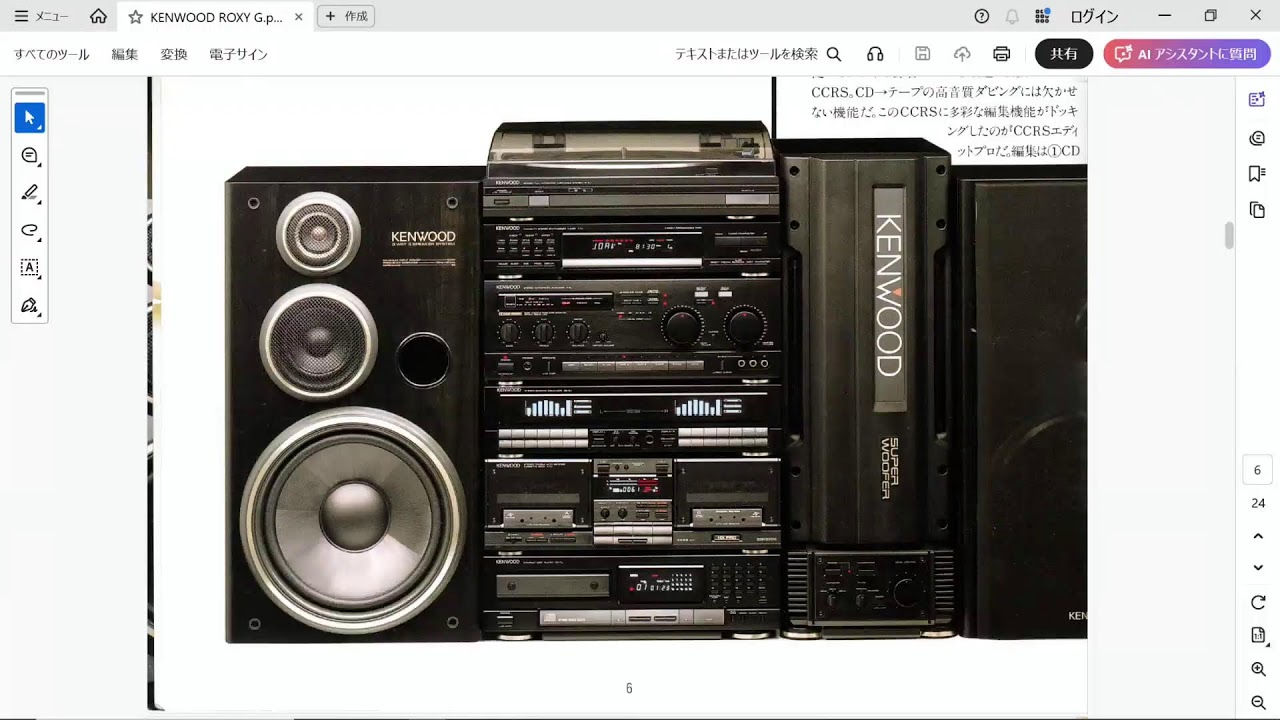Print the document with printer icon
Screen dimensions: 1280x720
[x=1002, y=54]
